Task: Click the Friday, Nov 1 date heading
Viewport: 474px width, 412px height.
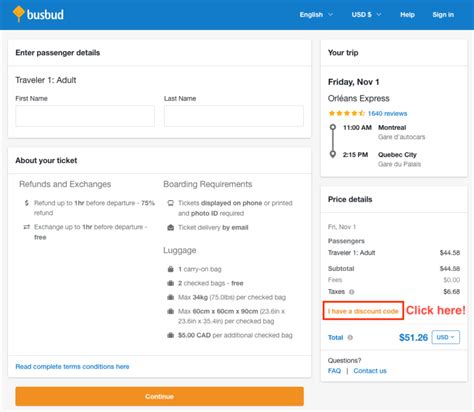Action: coord(354,82)
